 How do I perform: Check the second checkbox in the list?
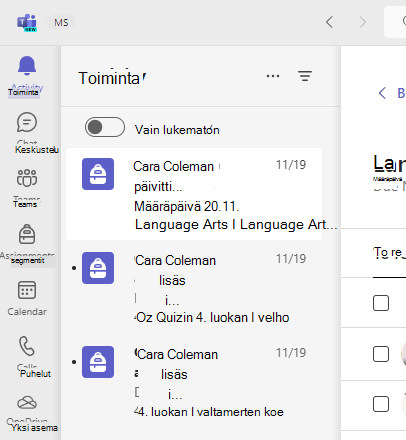point(381,354)
